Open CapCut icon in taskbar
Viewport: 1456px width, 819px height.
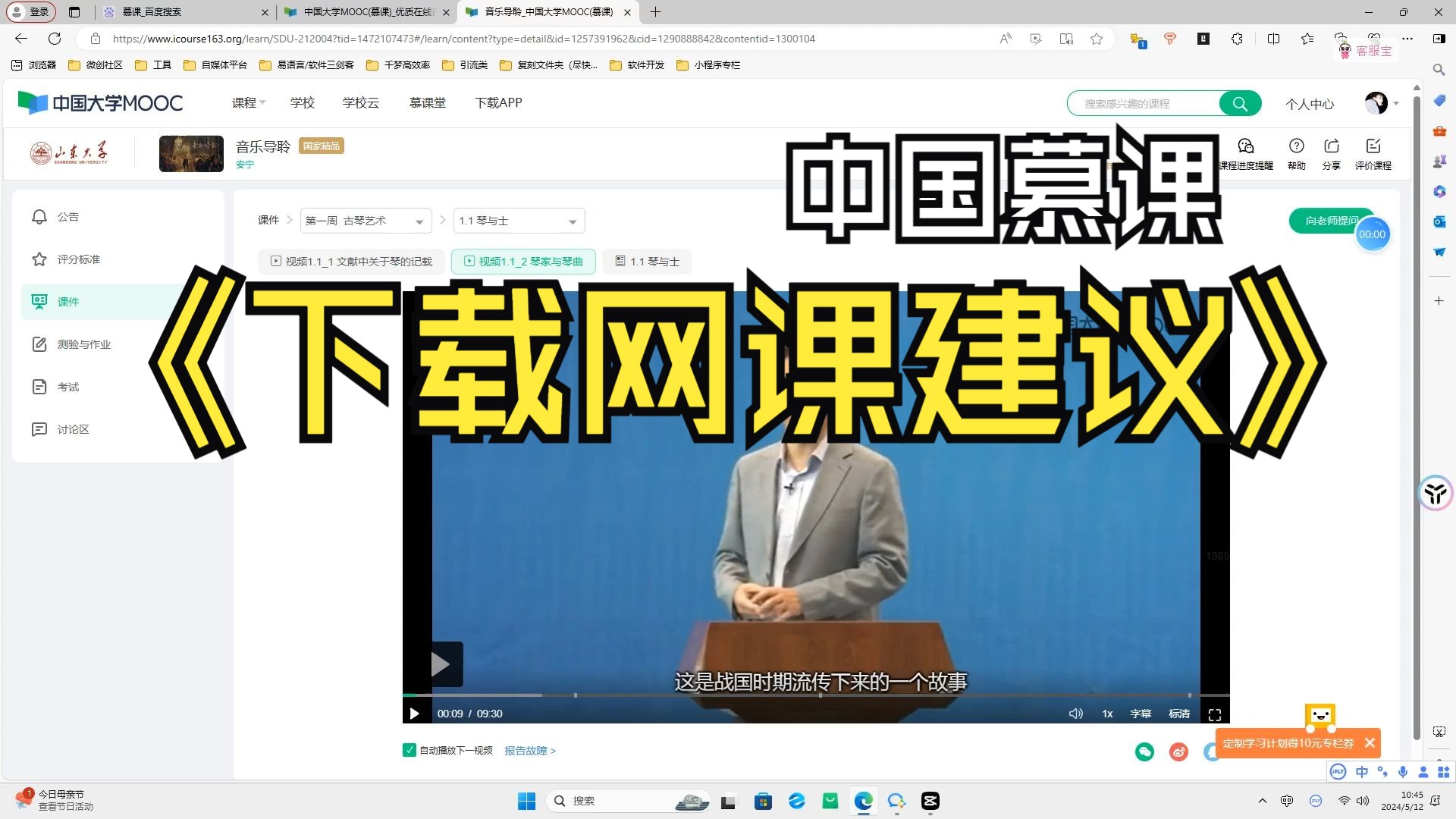930,801
